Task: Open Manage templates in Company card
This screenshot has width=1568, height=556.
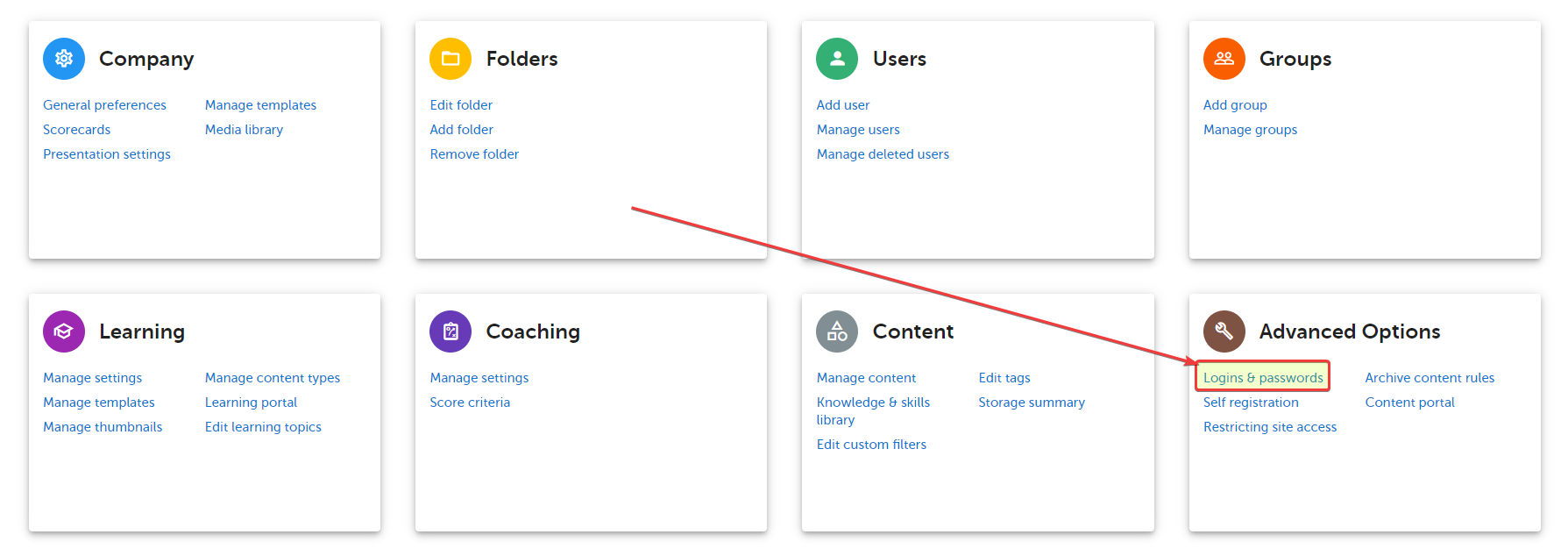Action: [260, 105]
